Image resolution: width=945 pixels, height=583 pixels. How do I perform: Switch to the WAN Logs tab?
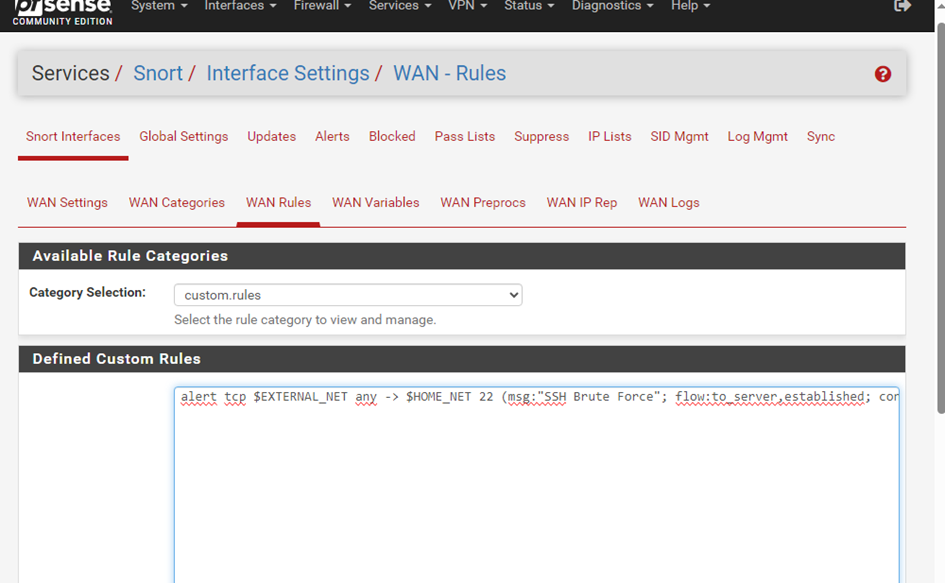tap(668, 202)
